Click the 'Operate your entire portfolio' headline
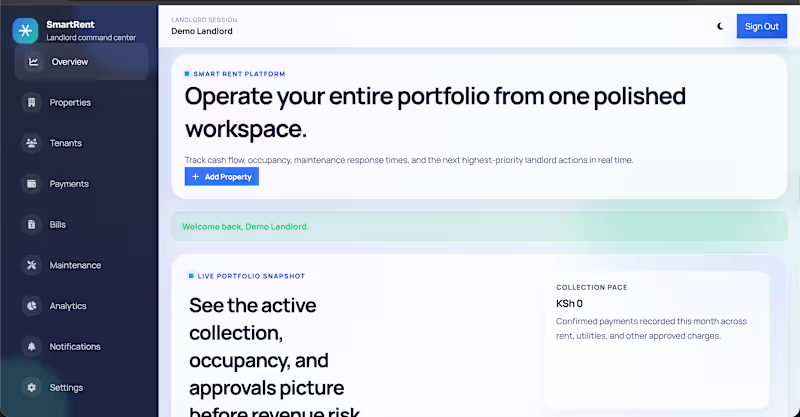The image size is (800, 417). [x=435, y=112]
